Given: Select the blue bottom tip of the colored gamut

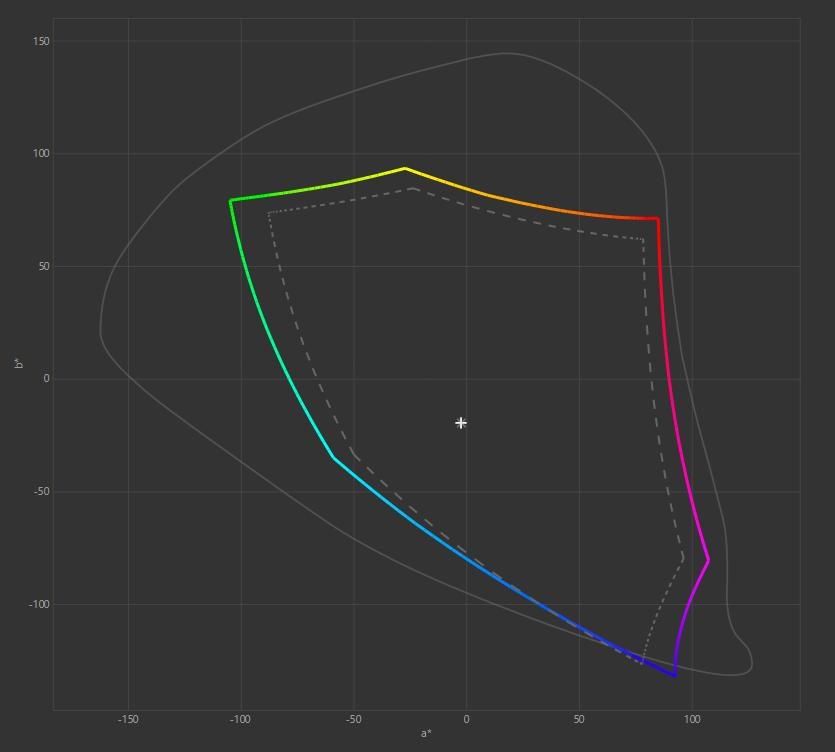Looking at the screenshot, I should point(675,675).
